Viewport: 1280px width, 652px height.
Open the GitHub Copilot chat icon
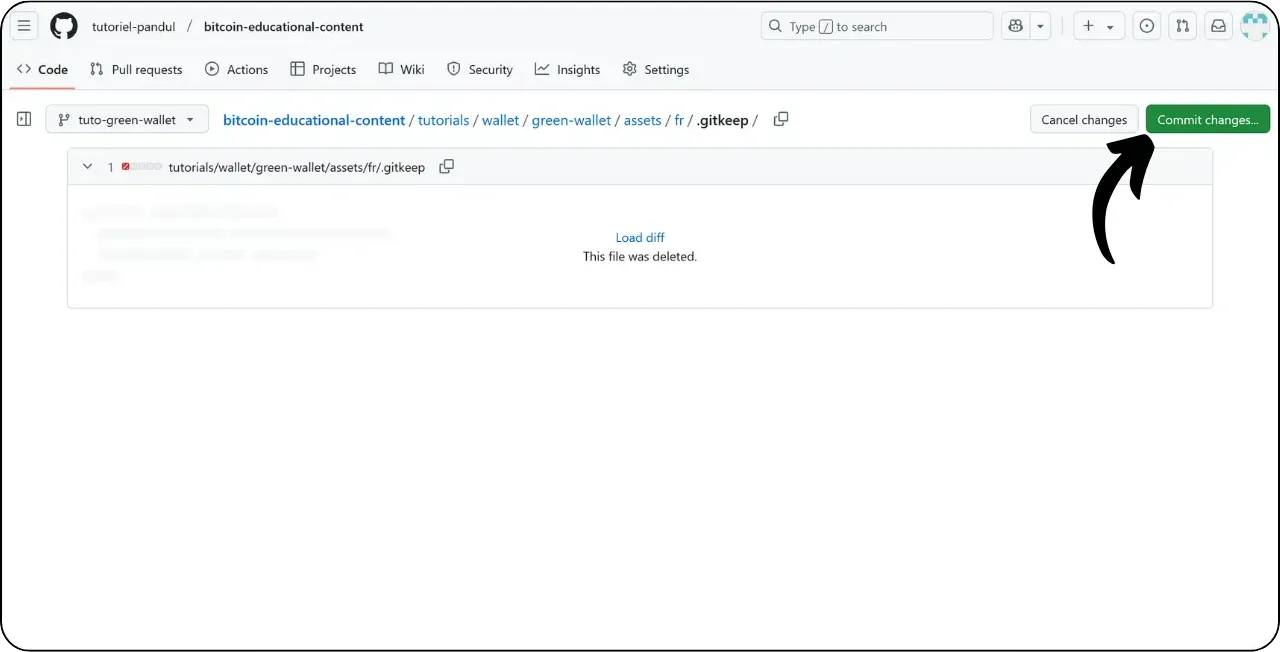[x=1014, y=25]
